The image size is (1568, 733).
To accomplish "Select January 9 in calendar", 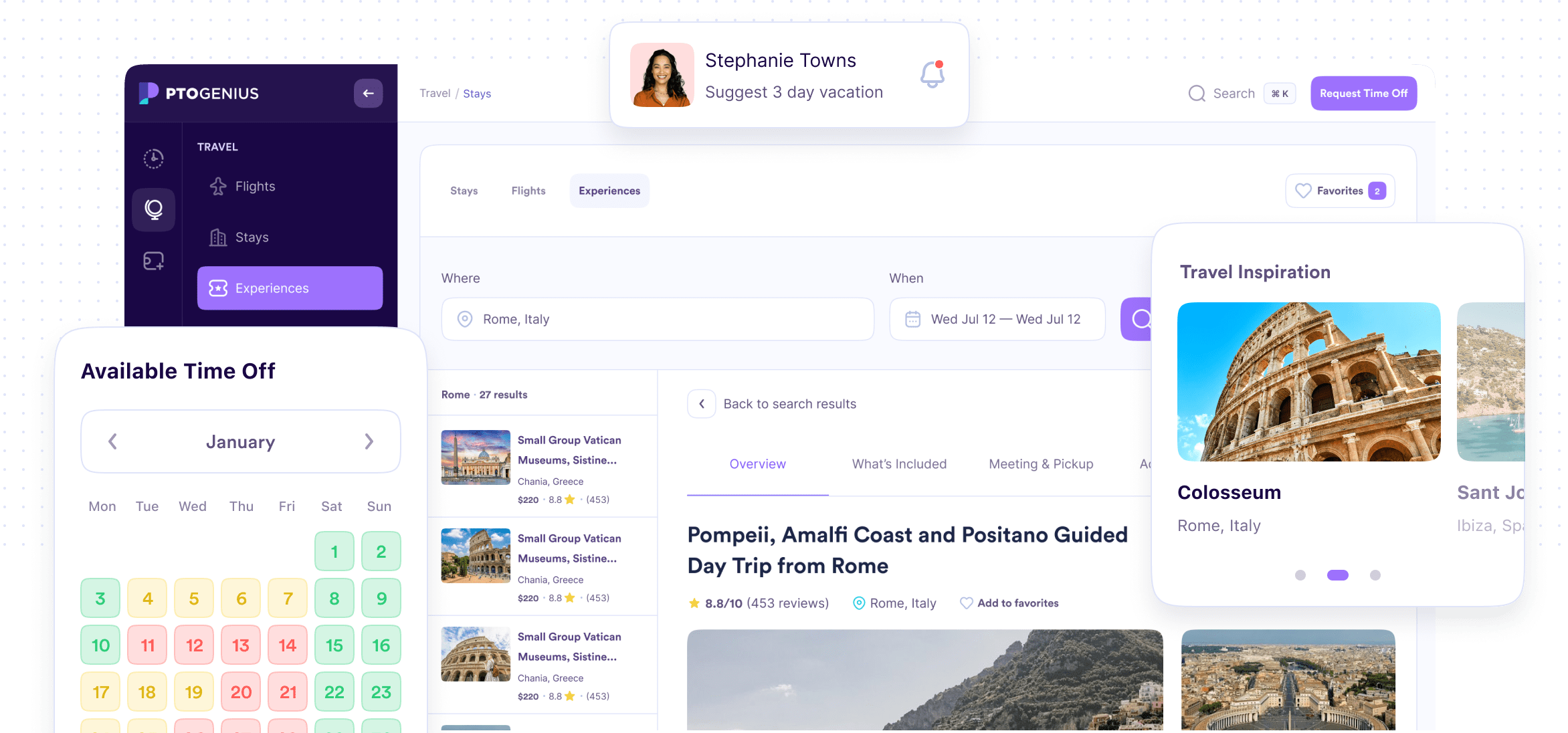I will [x=381, y=598].
